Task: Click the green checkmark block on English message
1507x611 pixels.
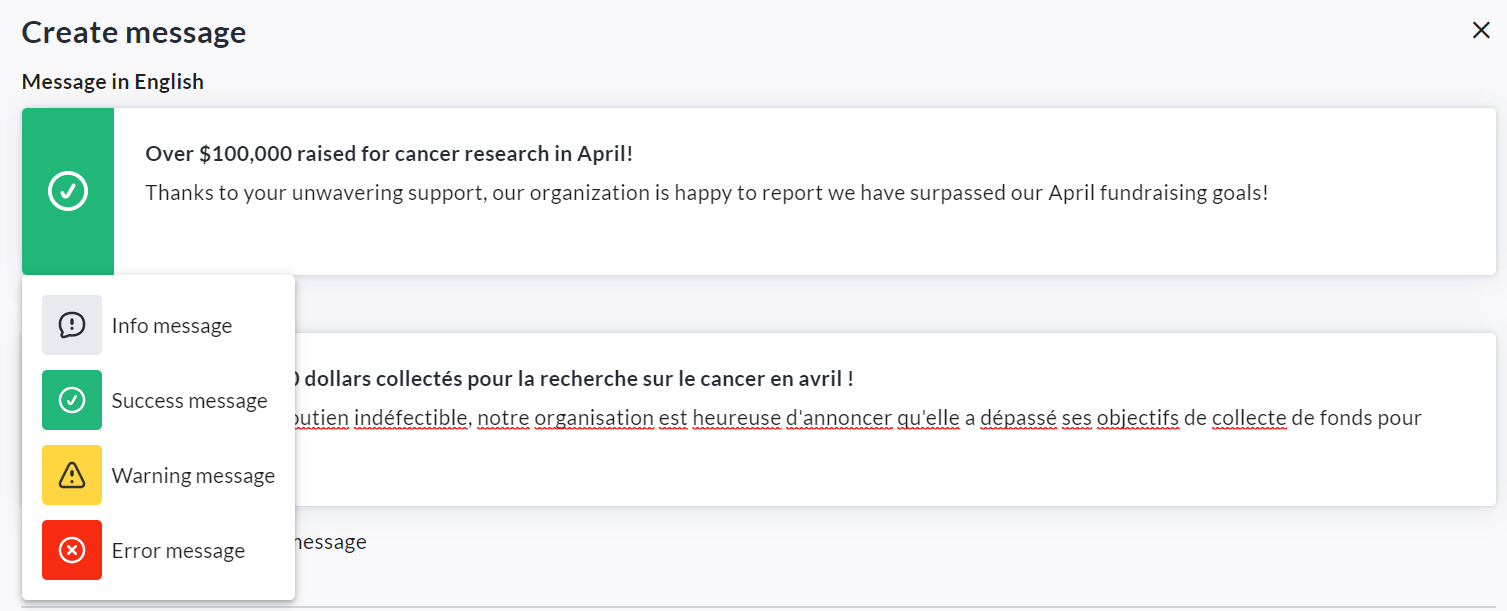Action: (68, 191)
